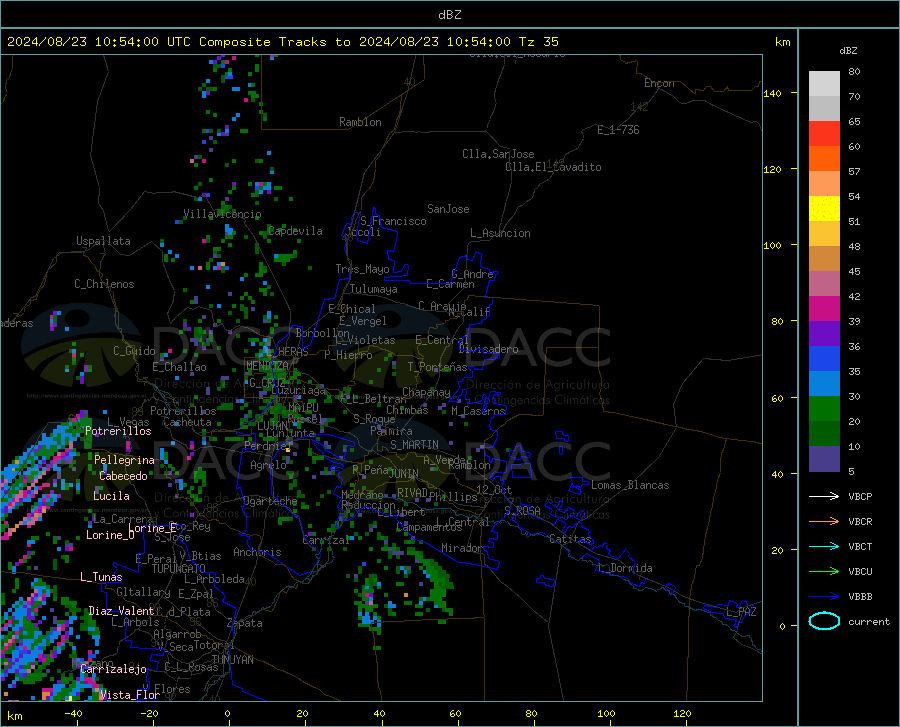Click the -40 km horizontal axis tick
The image size is (900, 727).
click(x=73, y=714)
